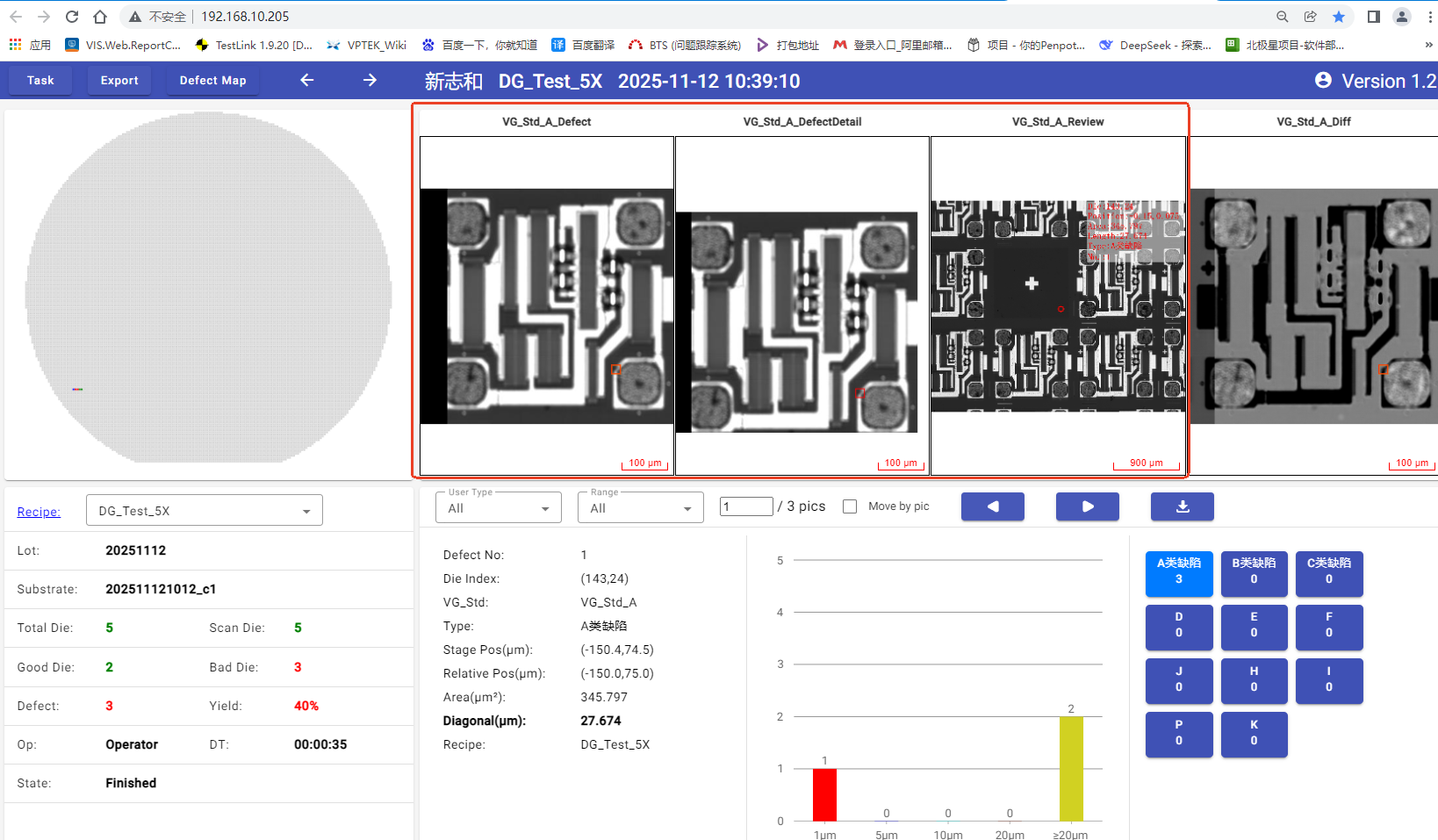This screenshot has width=1438, height=840.
Task: Open the Range dropdown
Action: (640, 508)
